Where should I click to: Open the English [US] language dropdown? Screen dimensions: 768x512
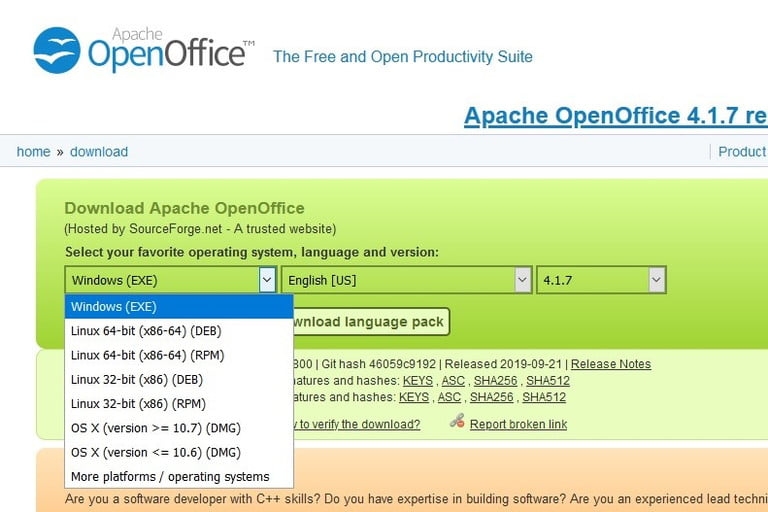(x=407, y=280)
